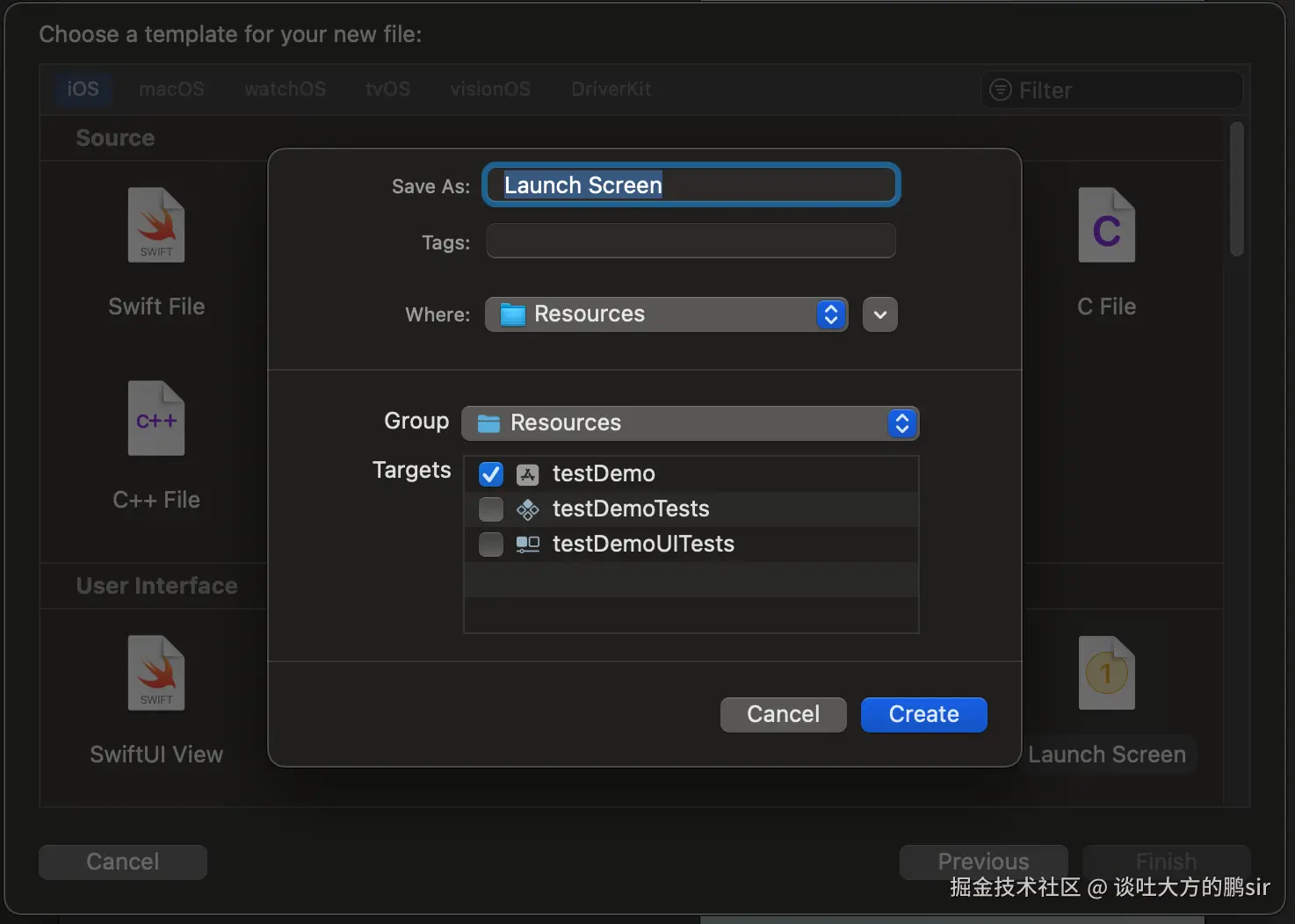Select the C File template icon

[x=1107, y=225]
